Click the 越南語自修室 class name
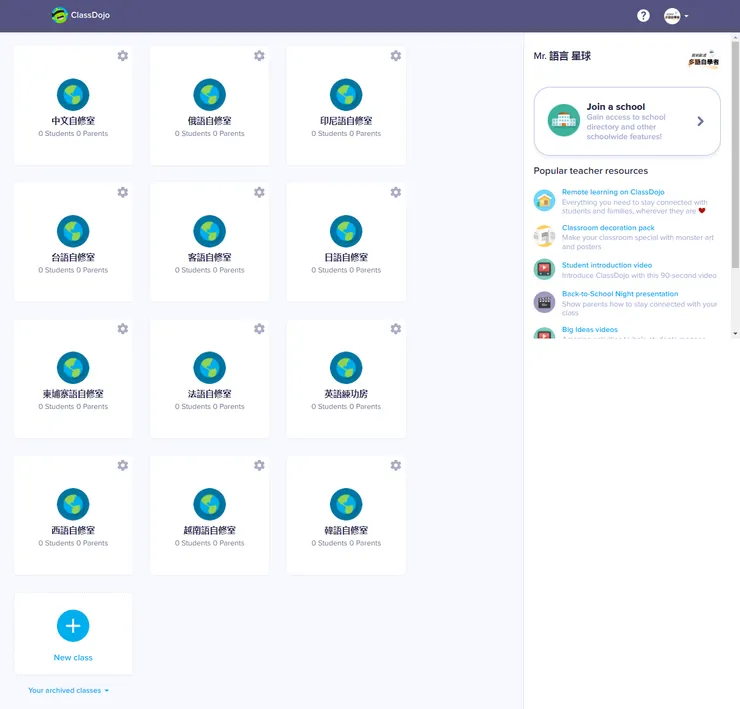Image resolution: width=740 pixels, height=709 pixels. tap(210, 530)
